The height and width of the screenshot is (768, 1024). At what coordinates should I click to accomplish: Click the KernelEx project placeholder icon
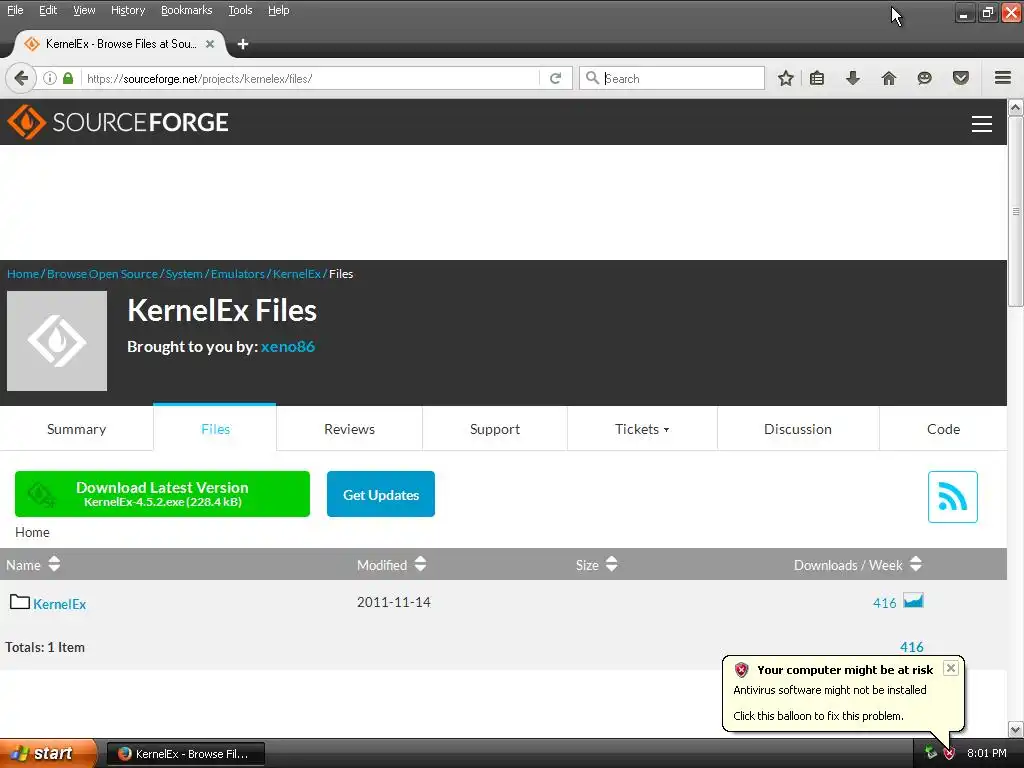coord(57,341)
